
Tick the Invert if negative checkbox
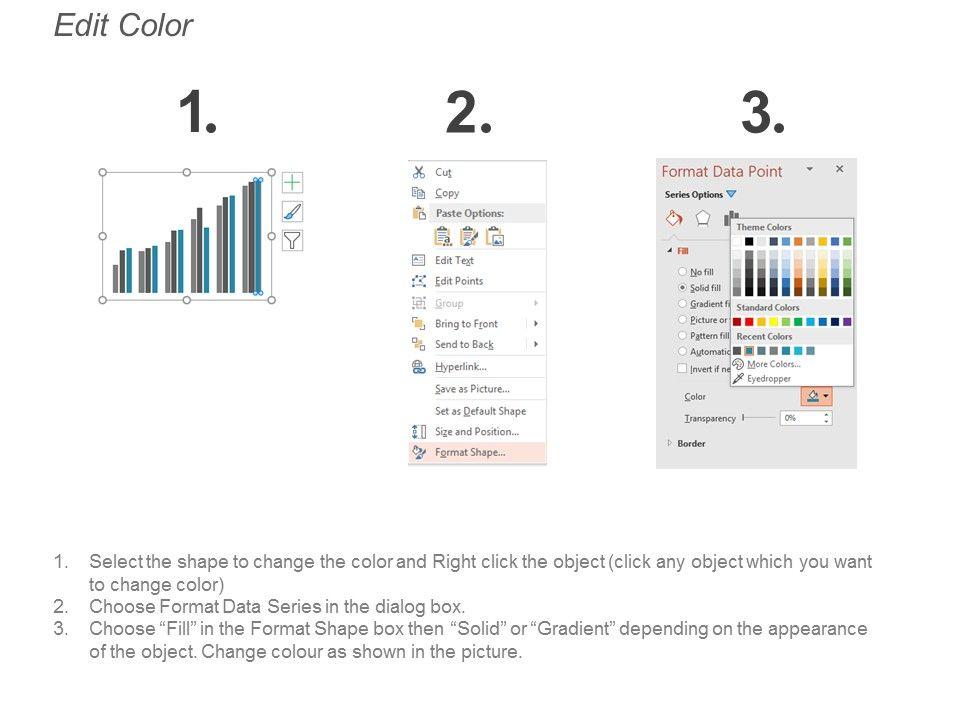click(682, 368)
